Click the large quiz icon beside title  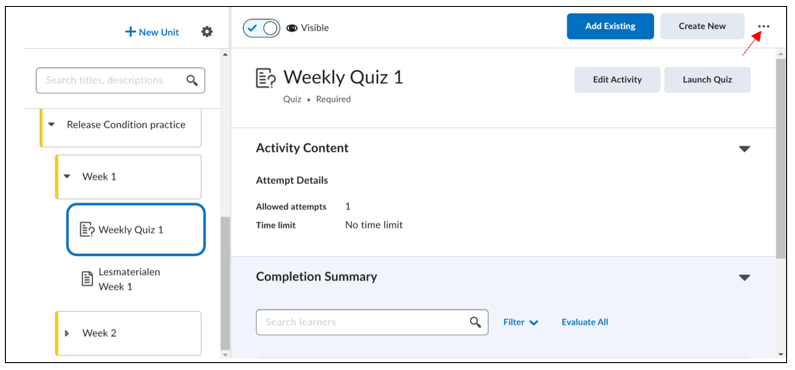[x=266, y=79]
